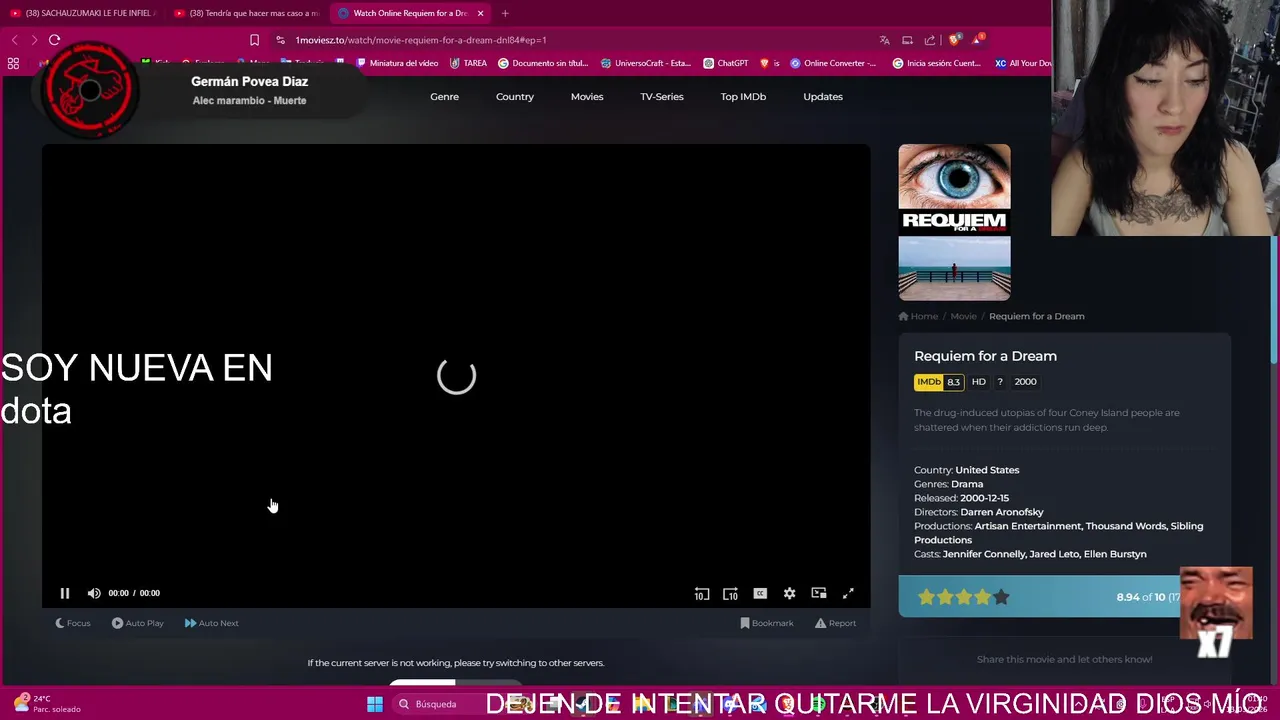
Task: Bookmark page using address bar icon
Action: (254, 40)
